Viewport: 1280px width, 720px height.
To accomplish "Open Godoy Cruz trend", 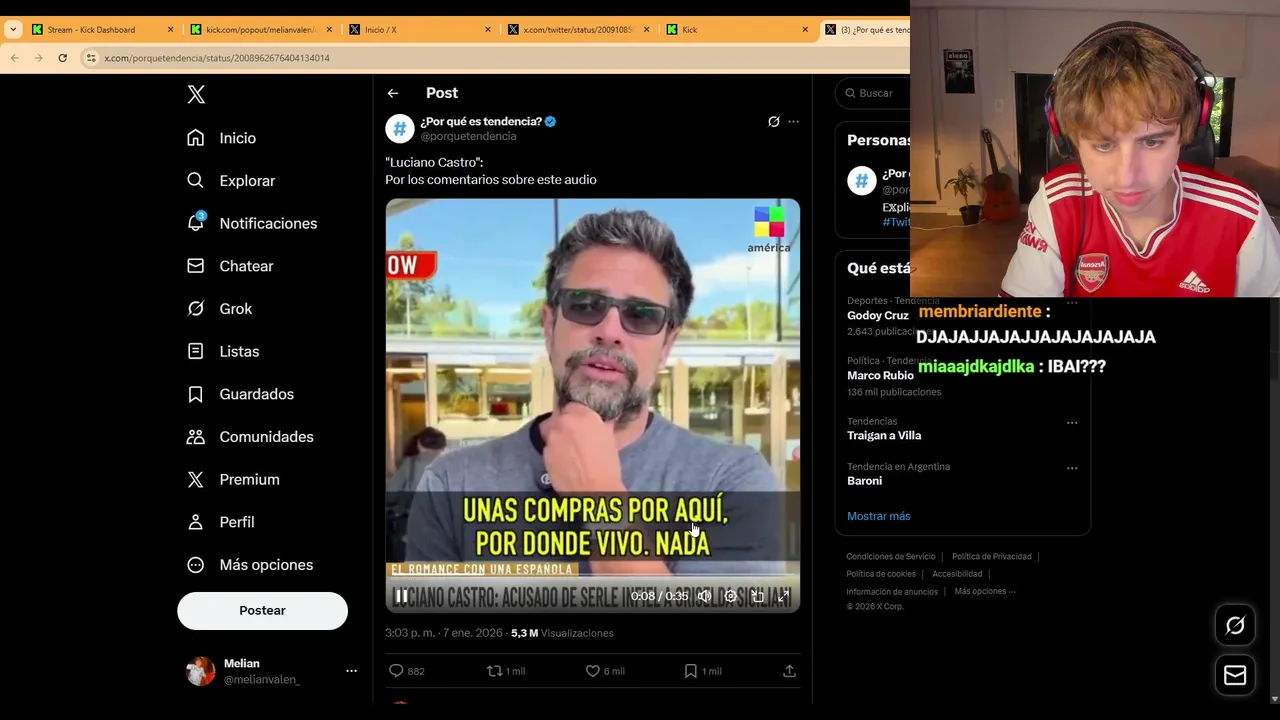I will coord(878,315).
